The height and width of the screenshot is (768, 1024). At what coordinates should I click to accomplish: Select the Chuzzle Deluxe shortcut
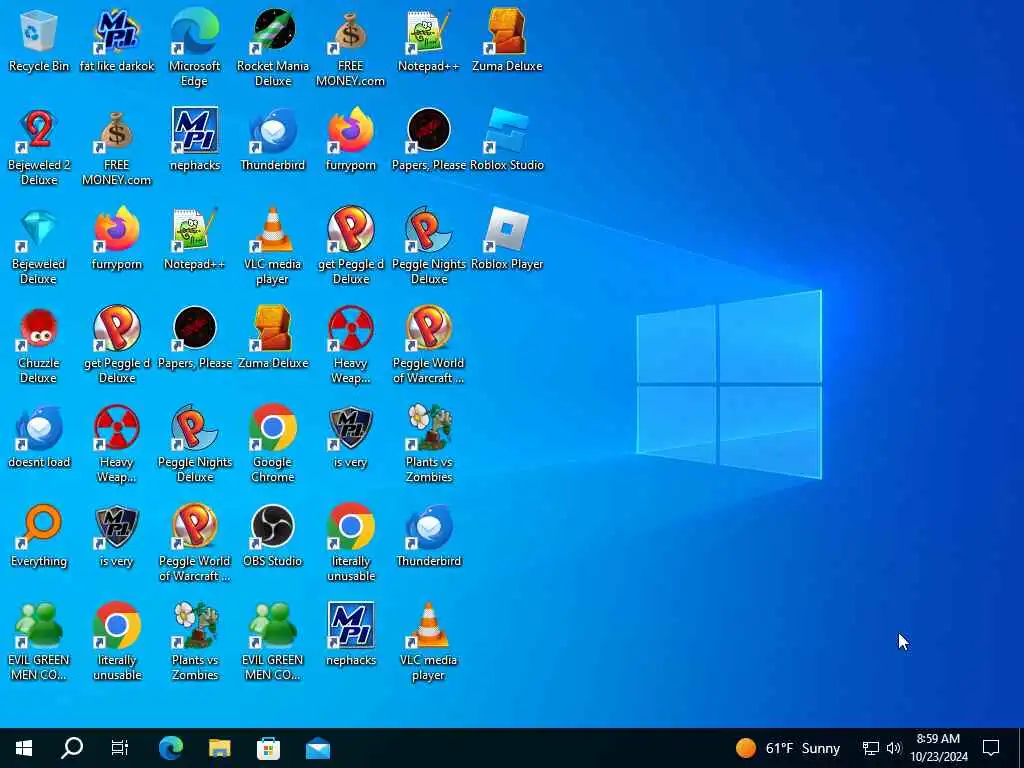click(39, 345)
